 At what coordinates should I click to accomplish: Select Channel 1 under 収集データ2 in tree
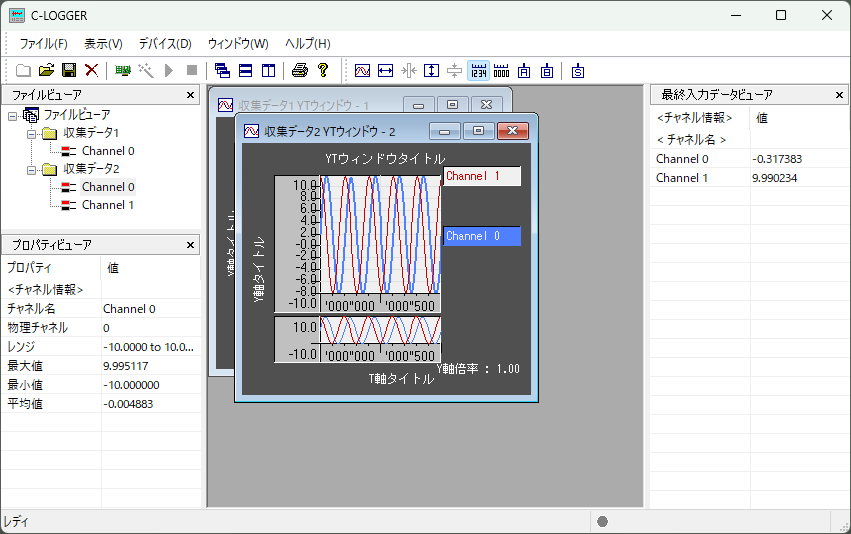pos(107,205)
